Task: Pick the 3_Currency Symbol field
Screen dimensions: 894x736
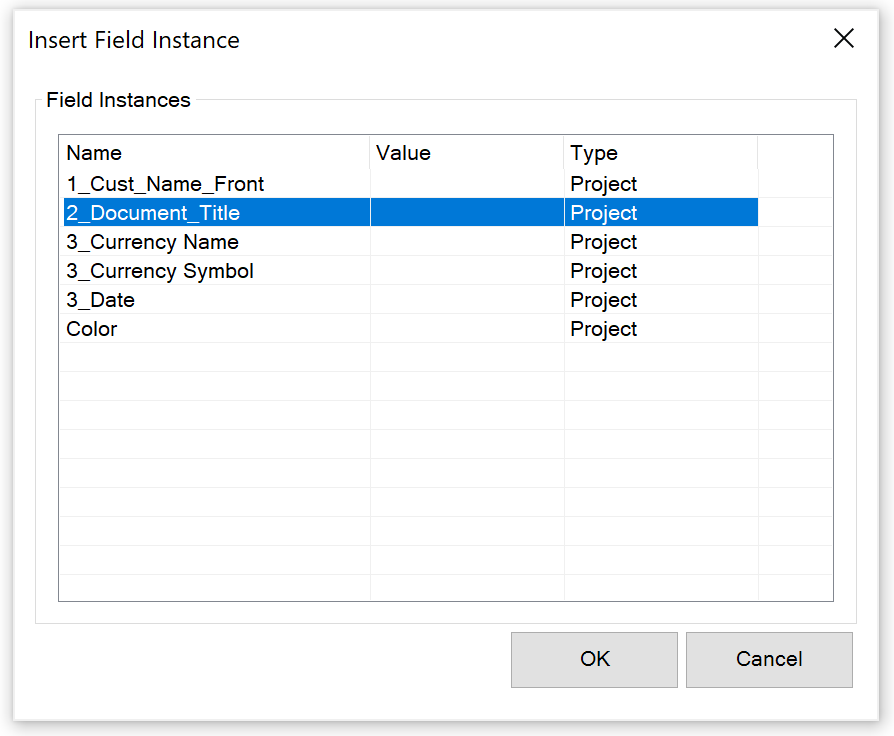Action: pyautogui.click(x=411, y=271)
